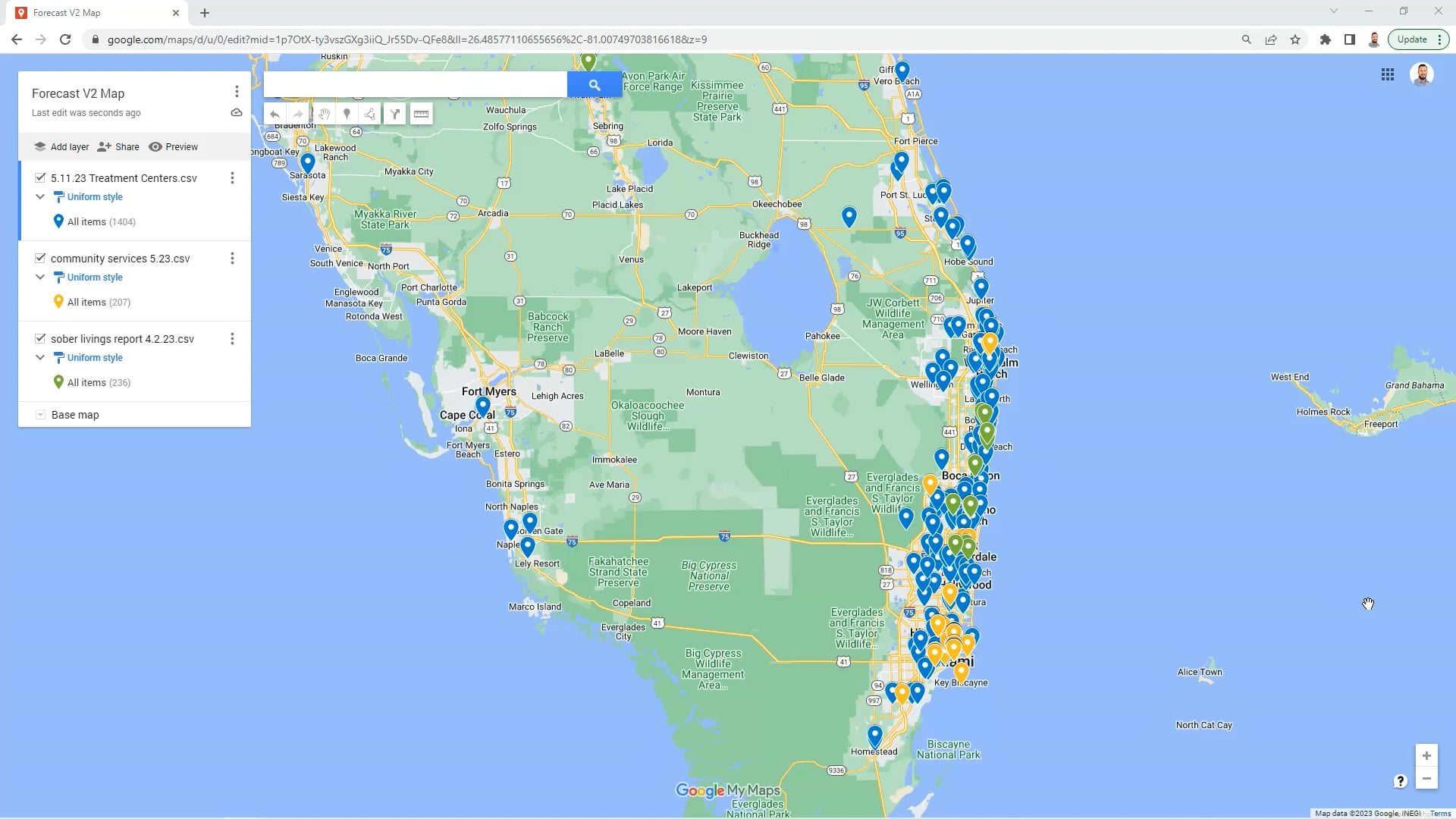The image size is (1456, 819).
Task: Open the Google apps grid
Action: coord(1388,74)
